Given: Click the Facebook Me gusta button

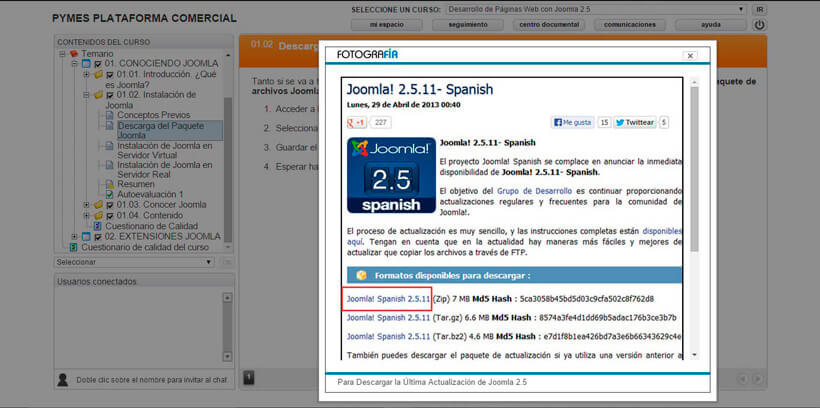Looking at the screenshot, I should click(572, 122).
